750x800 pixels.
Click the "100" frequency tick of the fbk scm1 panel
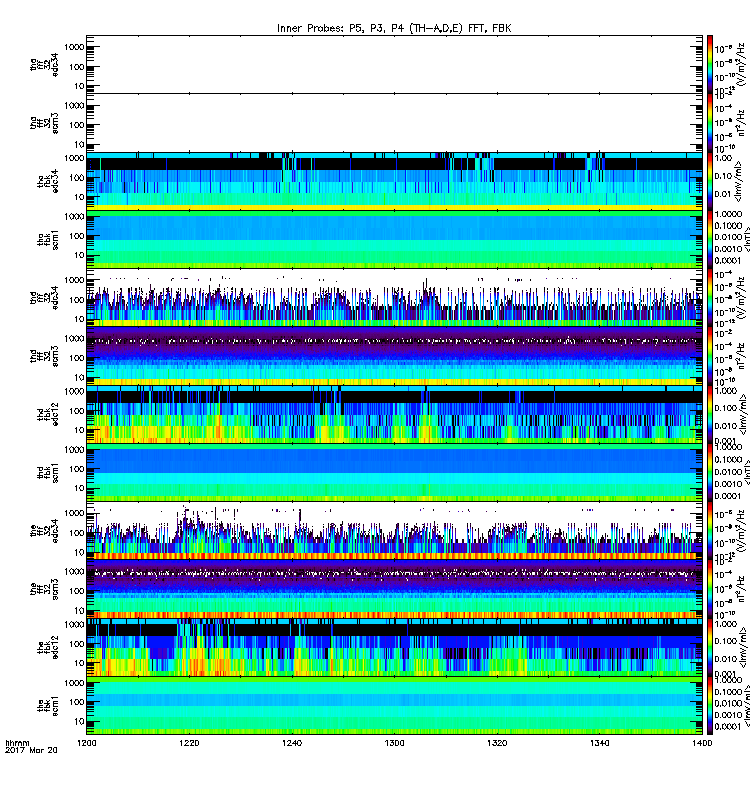tap(77, 702)
